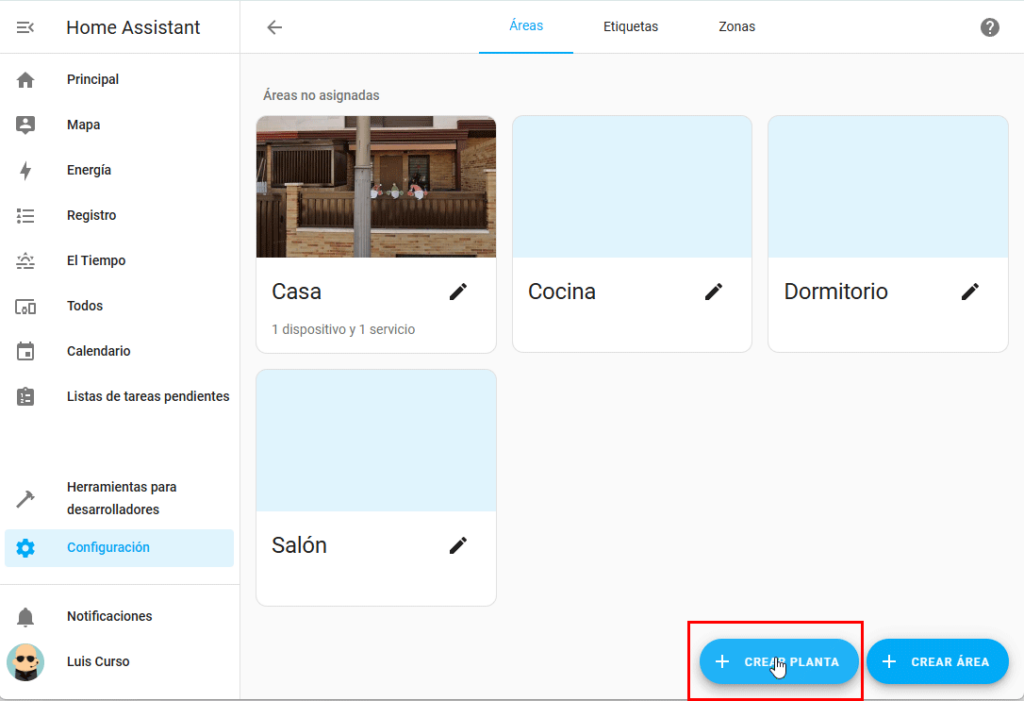Viewport: 1024px width, 701px height.
Task: Click the Salón edit pencil icon
Action: 458,545
